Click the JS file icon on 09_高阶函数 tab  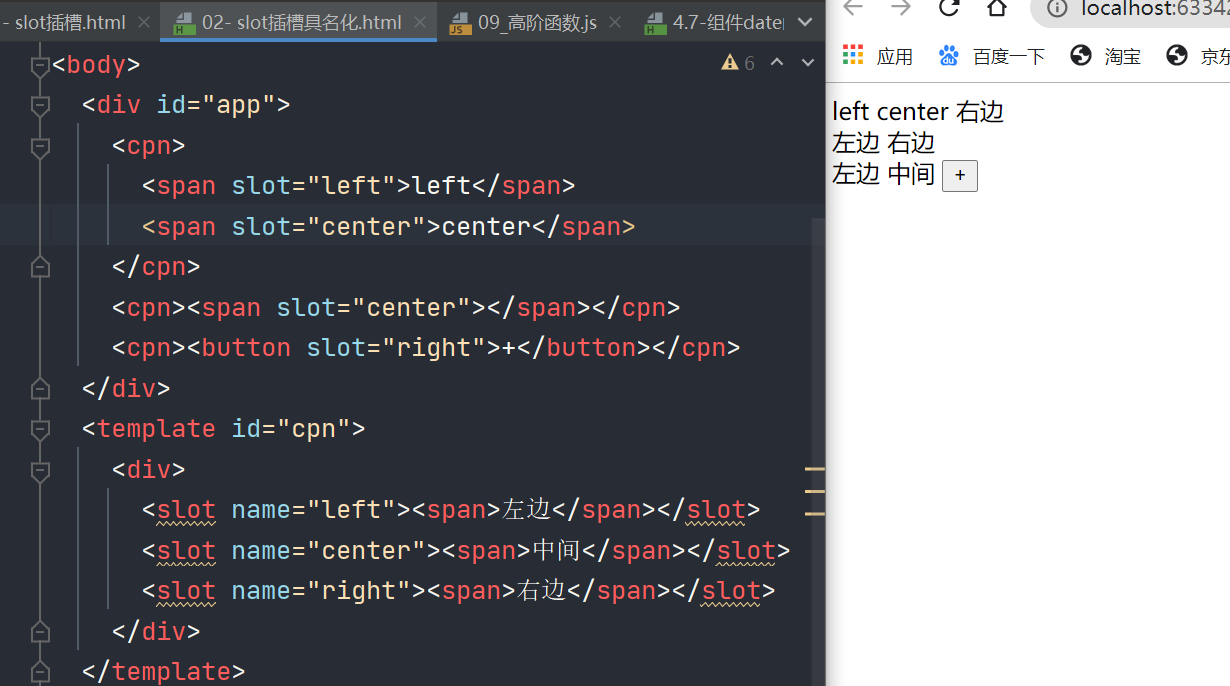(x=460, y=23)
